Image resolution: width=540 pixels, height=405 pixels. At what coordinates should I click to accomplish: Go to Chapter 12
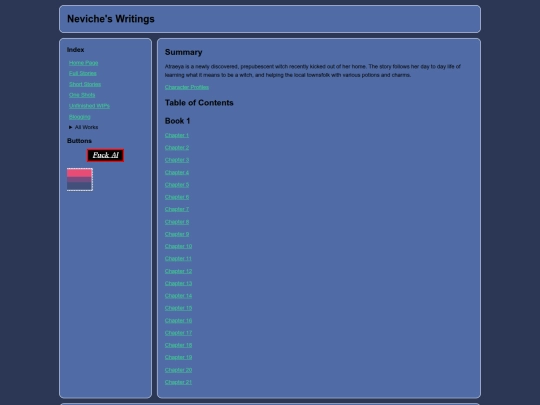click(x=178, y=271)
